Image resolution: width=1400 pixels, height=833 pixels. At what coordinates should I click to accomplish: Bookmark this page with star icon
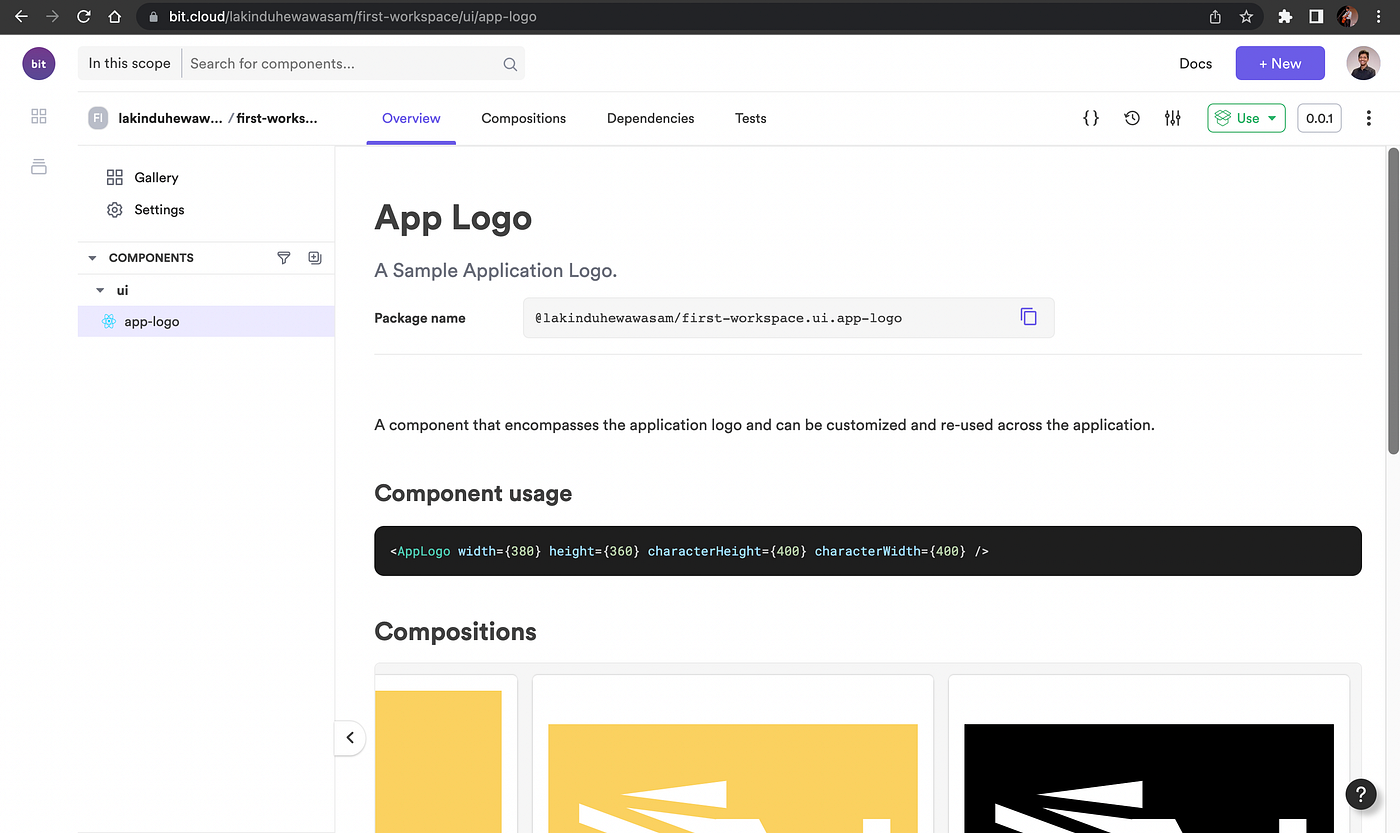tap(1246, 16)
